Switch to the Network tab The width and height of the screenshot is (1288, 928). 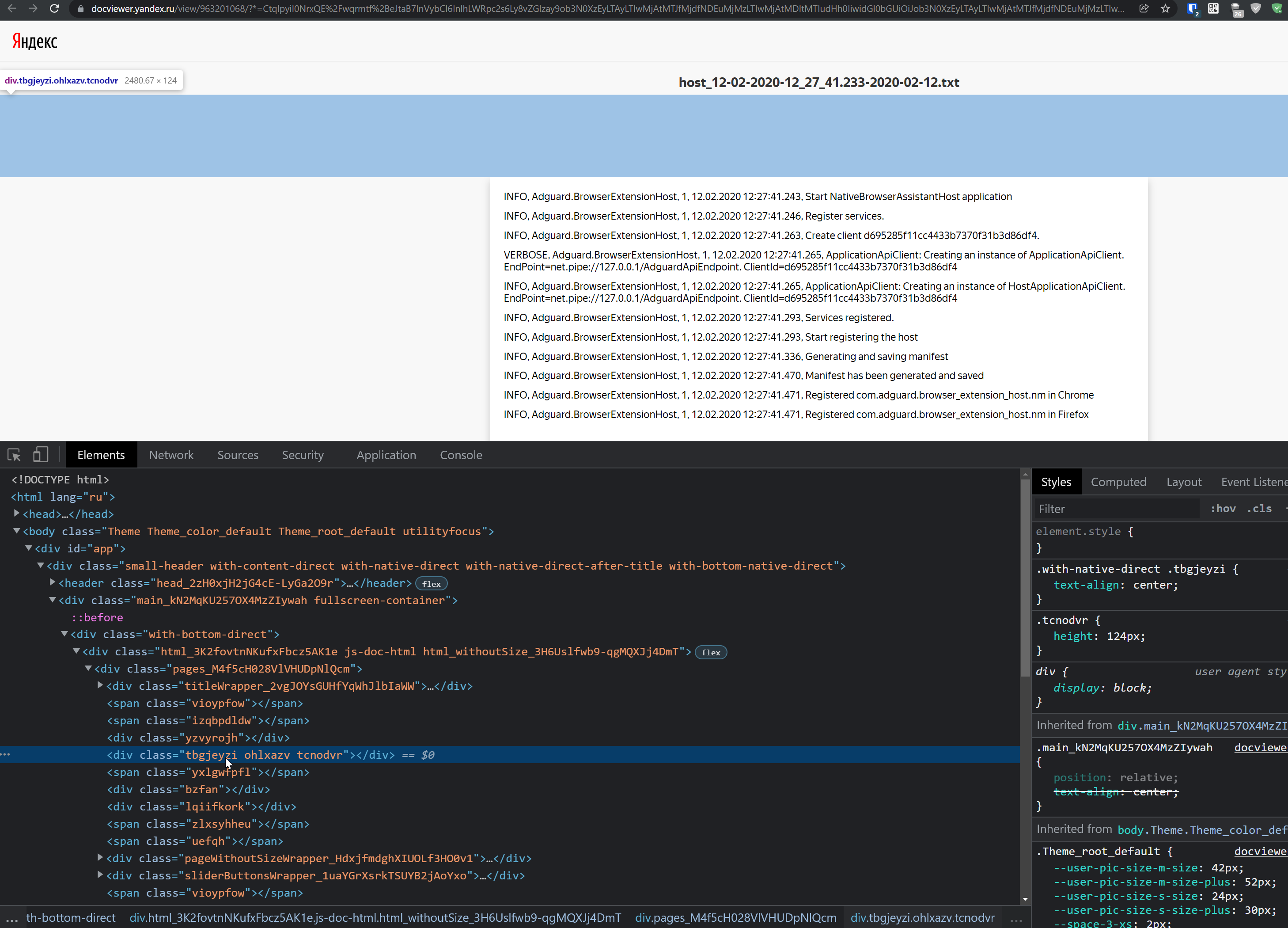click(171, 455)
